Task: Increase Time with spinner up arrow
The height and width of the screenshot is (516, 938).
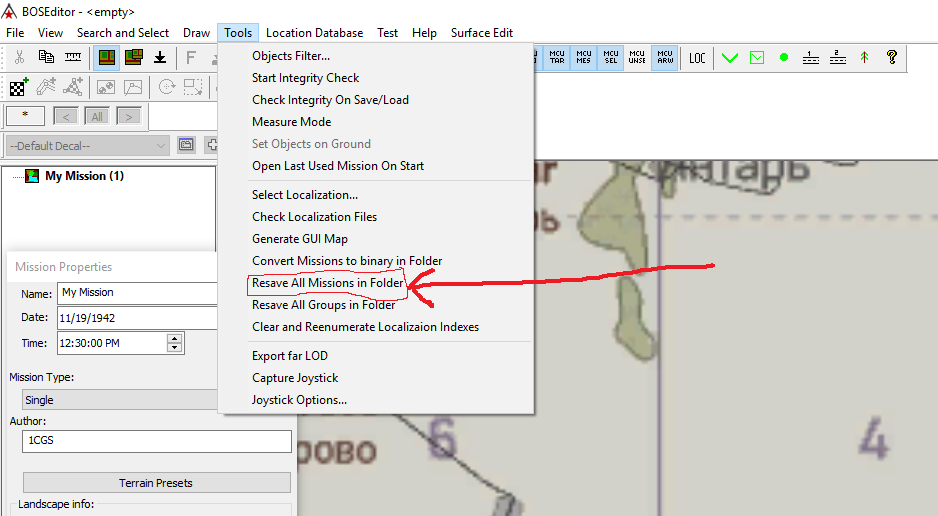Action: point(175,338)
